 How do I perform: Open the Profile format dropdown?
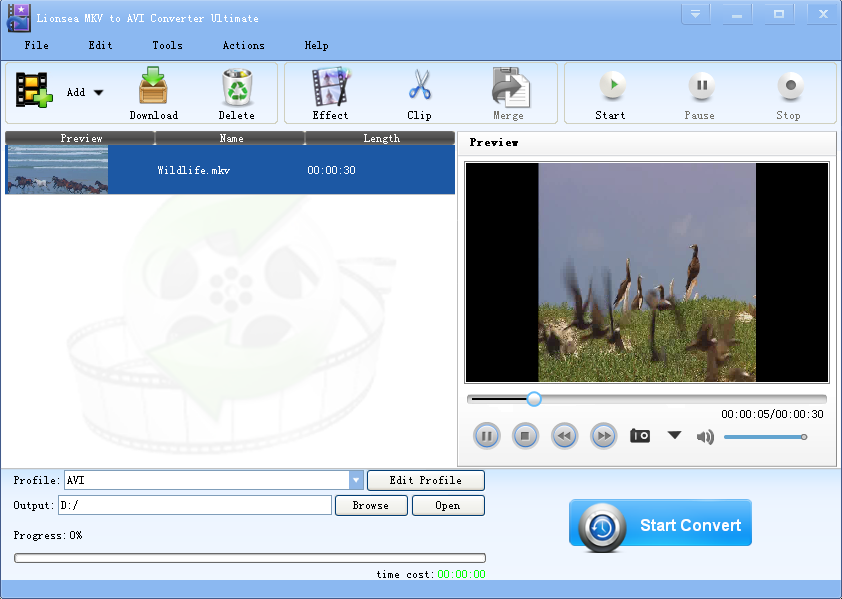[356, 481]
